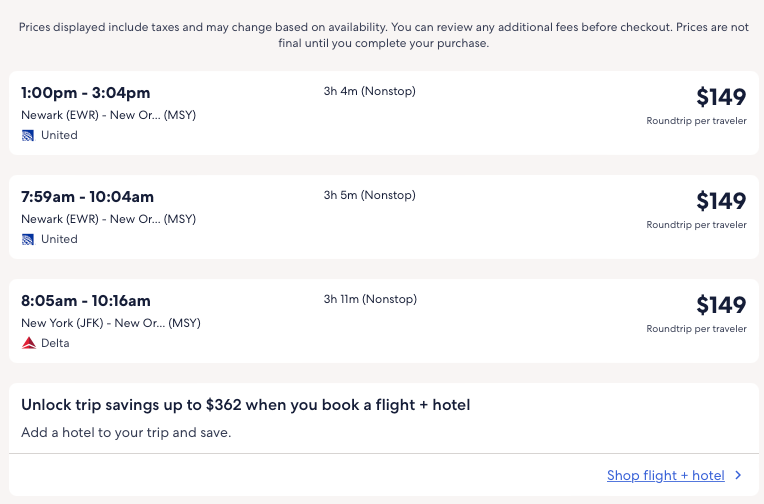The width and height of the screenshot is (764, 504).
Task: Click the $149 price on the Delta flight
Action: (721, 305)
